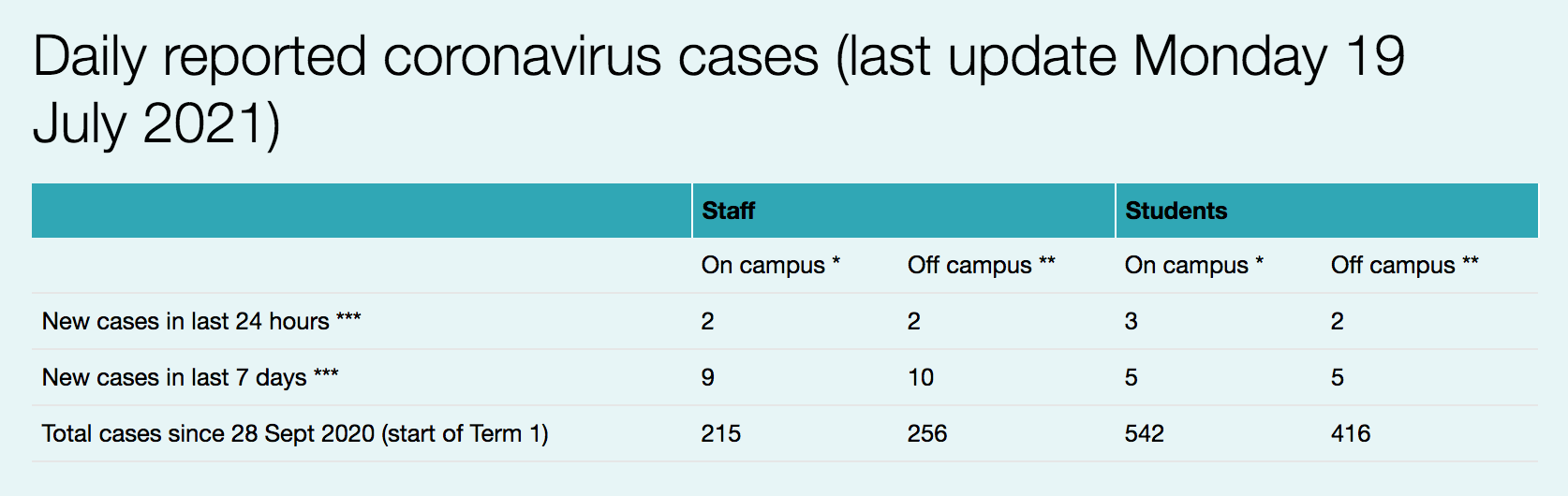Screen dimensions: 1568x496
Task: Click staff on-campus 7-day value 9
Action: click(x=708, y=378)
